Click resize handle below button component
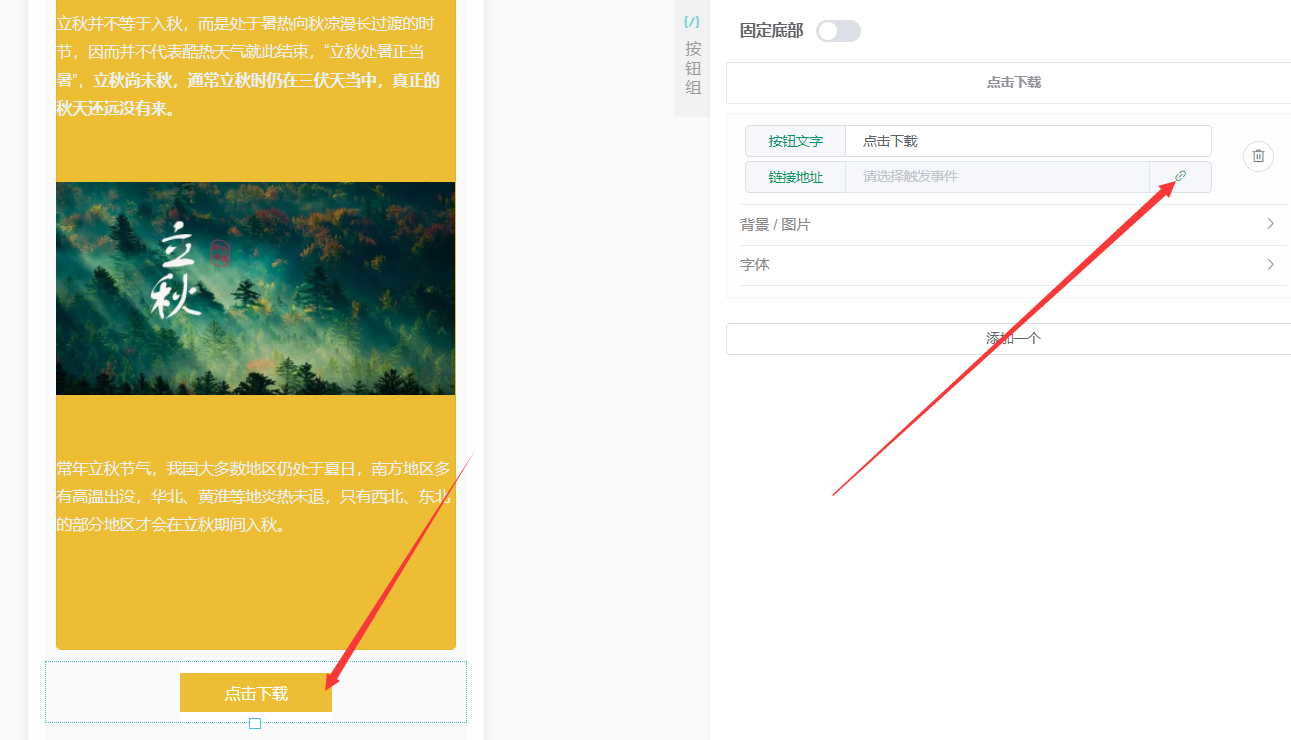The height and width of the screenshot is (740, 1291). (255, 723)
